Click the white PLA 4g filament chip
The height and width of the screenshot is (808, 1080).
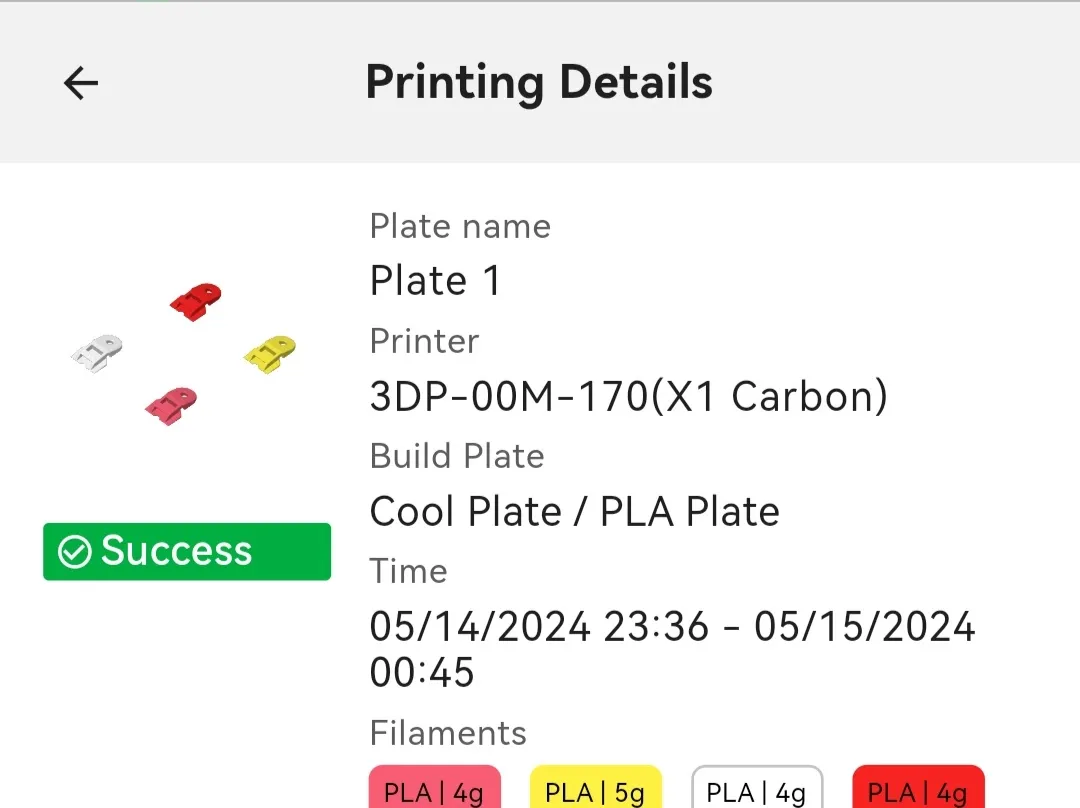point(757,787)
